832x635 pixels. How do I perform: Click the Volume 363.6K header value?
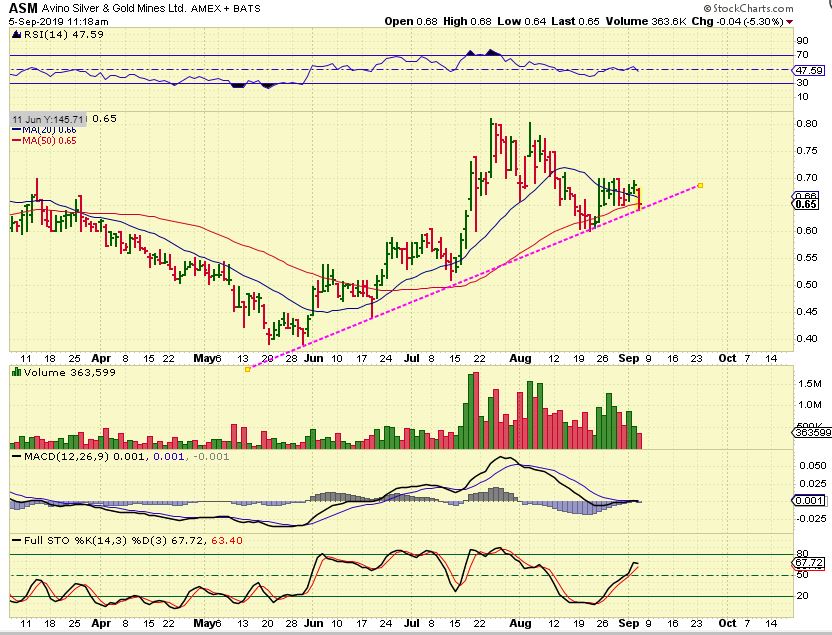pos(646,22)
